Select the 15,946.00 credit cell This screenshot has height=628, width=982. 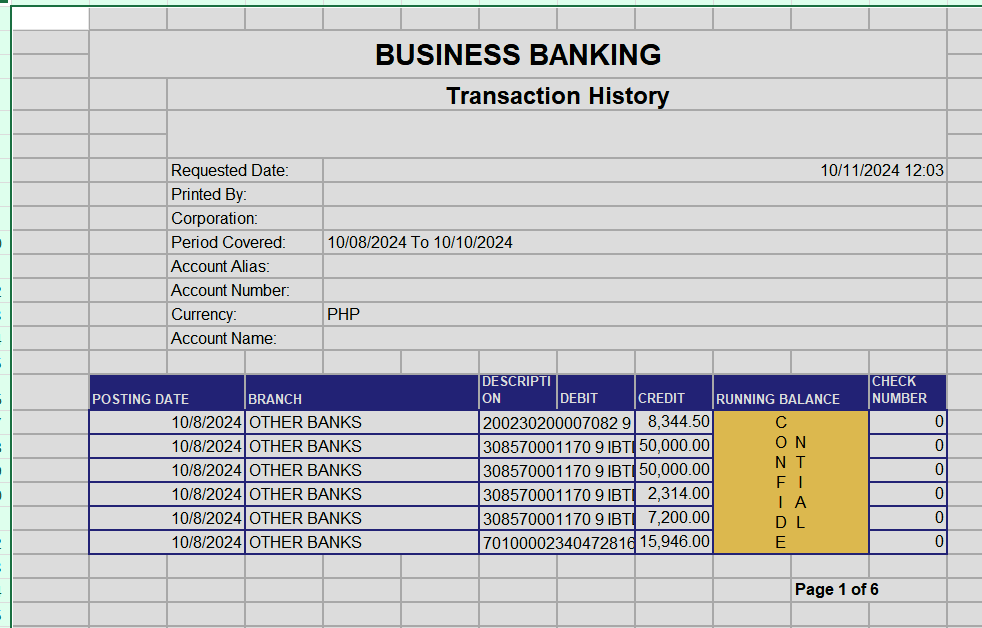click(673, 542)
